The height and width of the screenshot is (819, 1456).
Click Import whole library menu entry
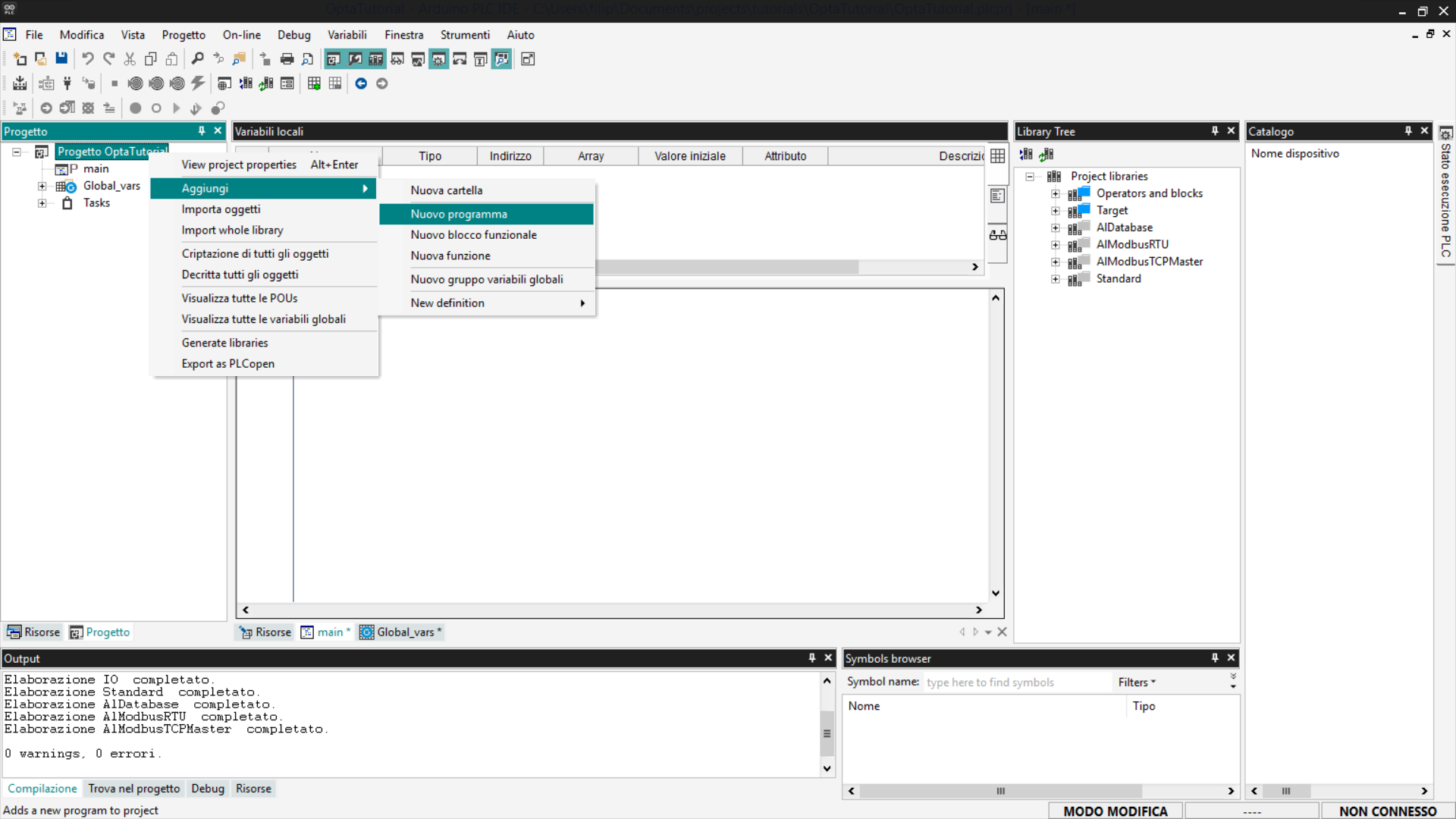click(232, 231)
